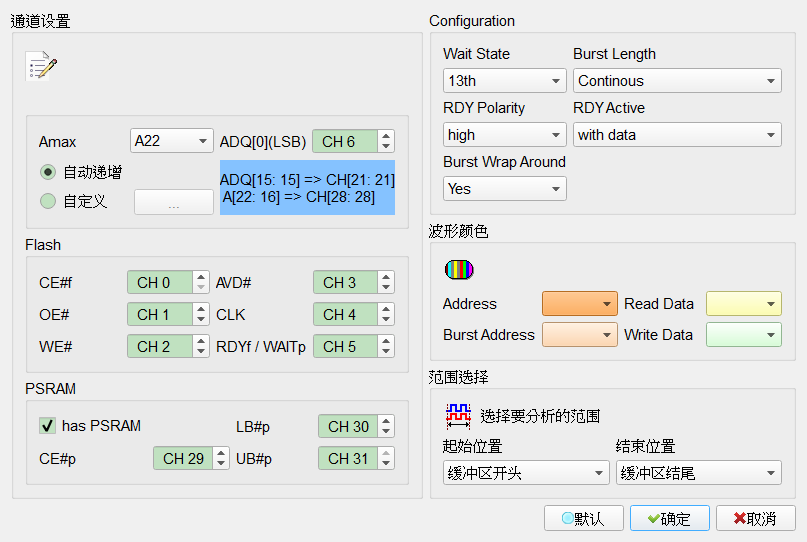Click the LB#p CH 30 field

[x=348, y=426]
